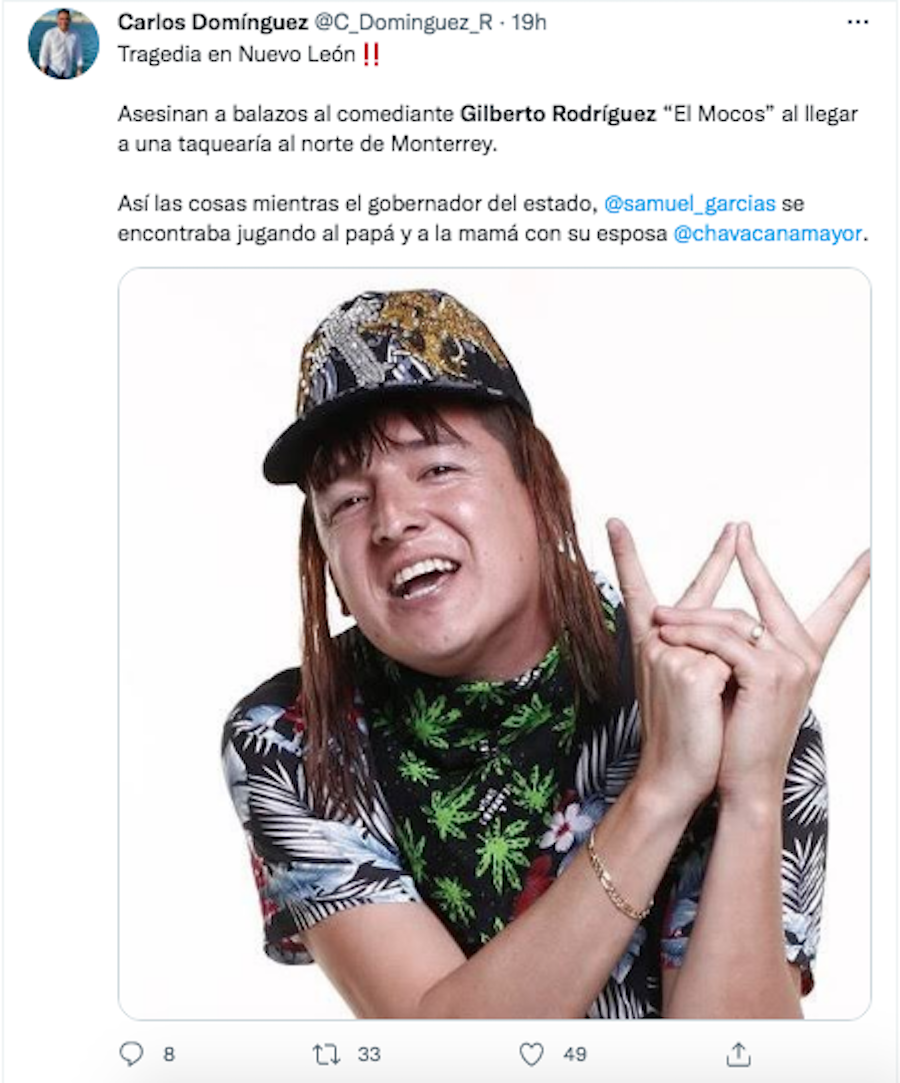Like the tweet with the heart icon
The width and height of the screenshot is (900, 1083).
(531, 1054)
